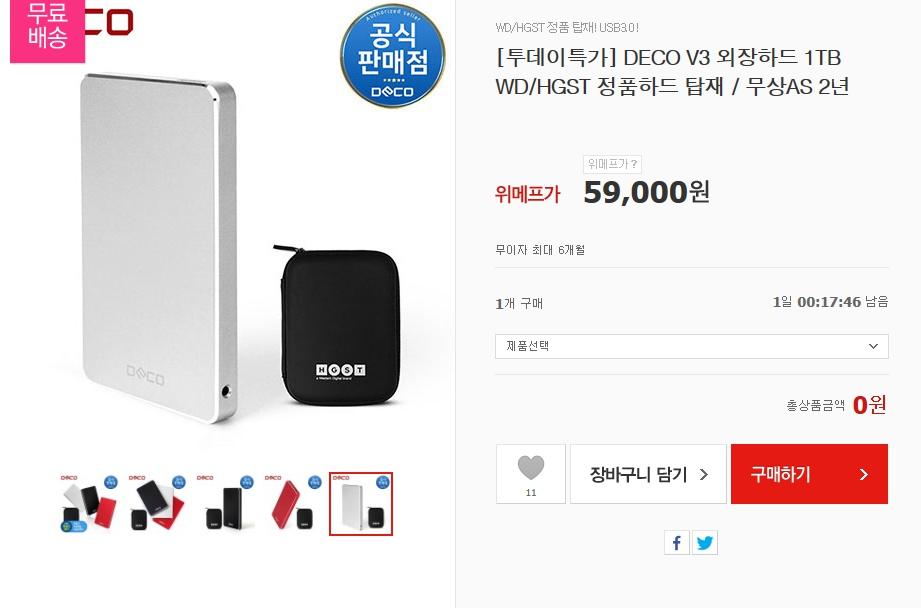
Task: Click the 무료배송 pink badge
Action: 48,29
